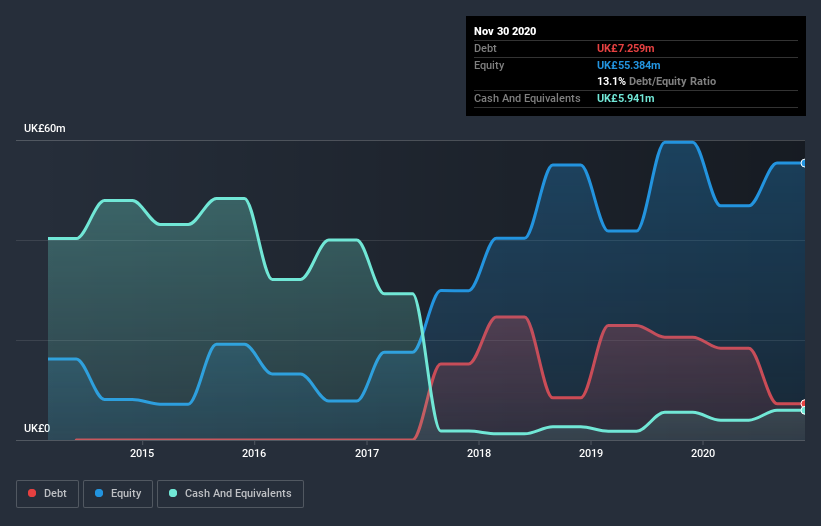Click the UK£5.941m cash value
This screenshot has height=526, width=821.
pyautogui.click(x=626, y=98)
